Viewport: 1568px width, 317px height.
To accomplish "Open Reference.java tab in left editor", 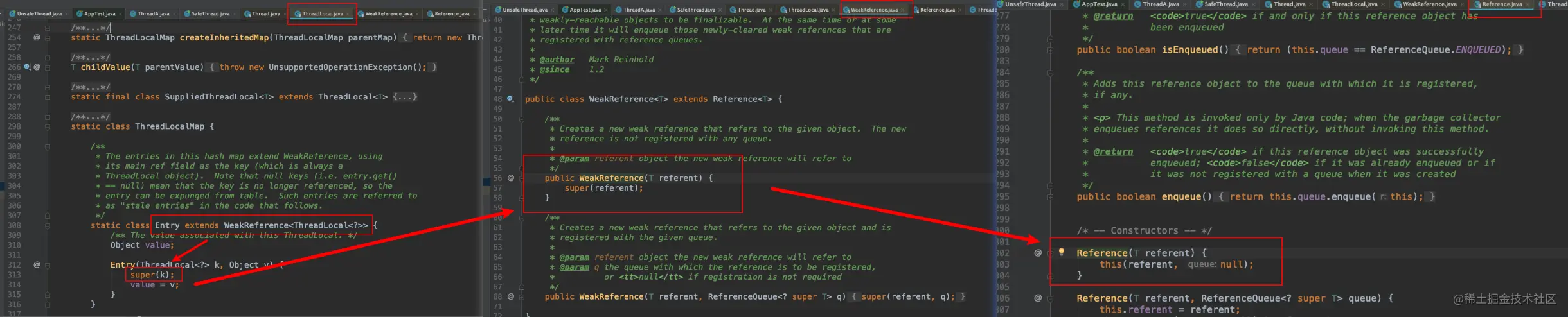I will (x=451, y=13).
